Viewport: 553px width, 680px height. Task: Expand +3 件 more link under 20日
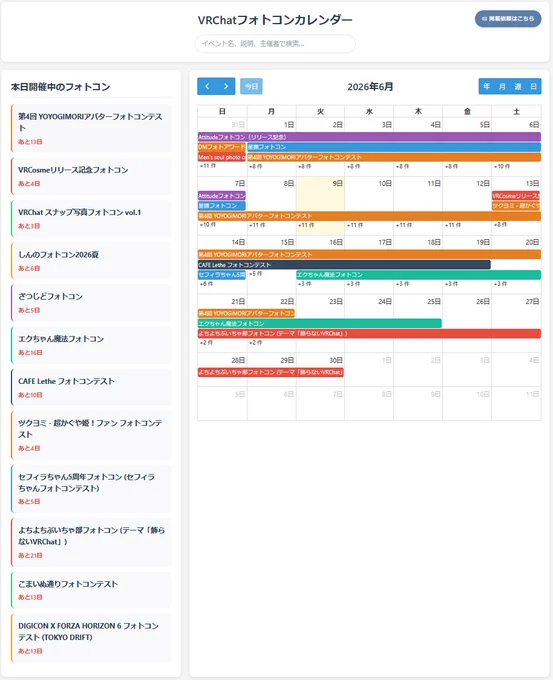point(501,284)
